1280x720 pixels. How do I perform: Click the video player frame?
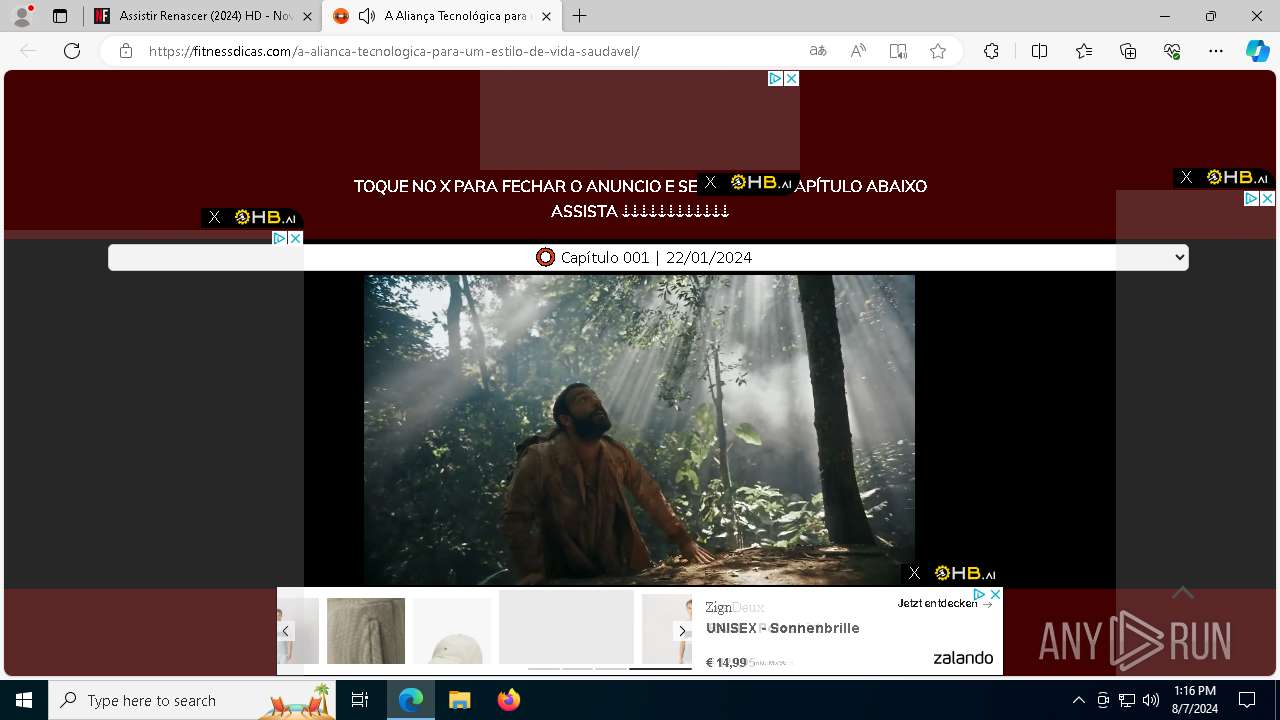(x=639, y=430)
